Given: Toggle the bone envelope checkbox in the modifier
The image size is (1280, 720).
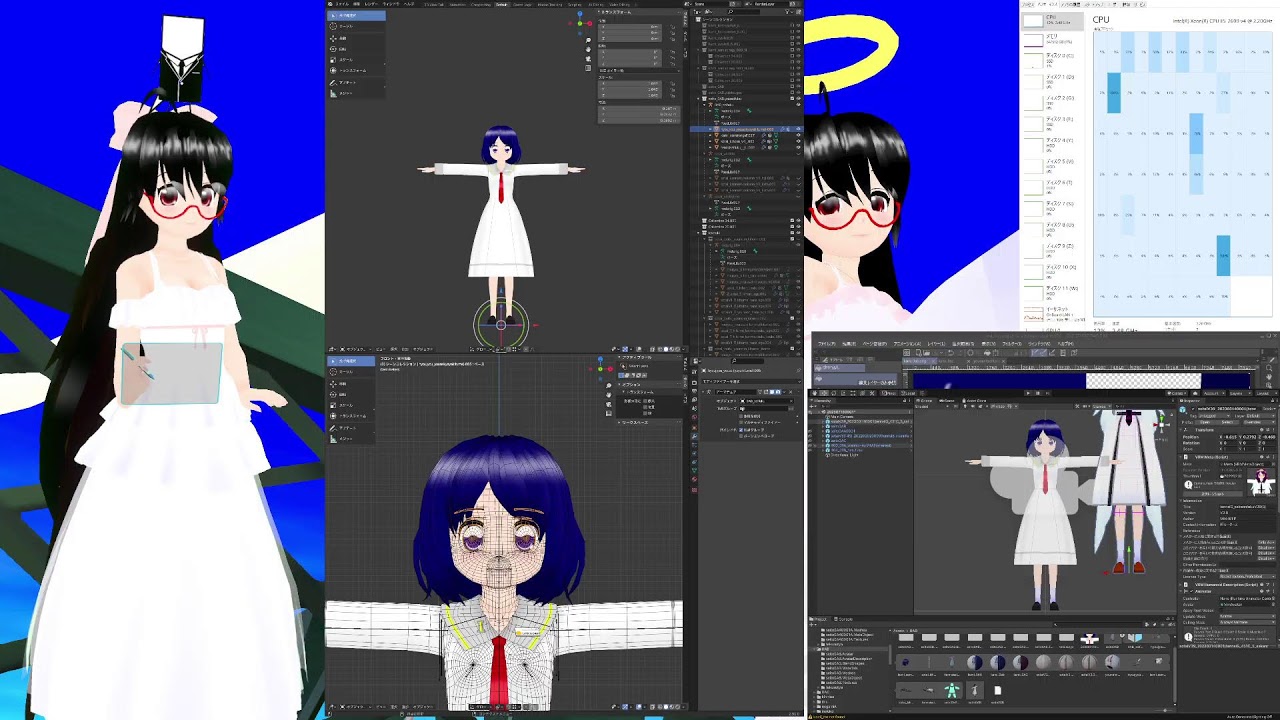Looking at the screenshot, I should 741,436.
